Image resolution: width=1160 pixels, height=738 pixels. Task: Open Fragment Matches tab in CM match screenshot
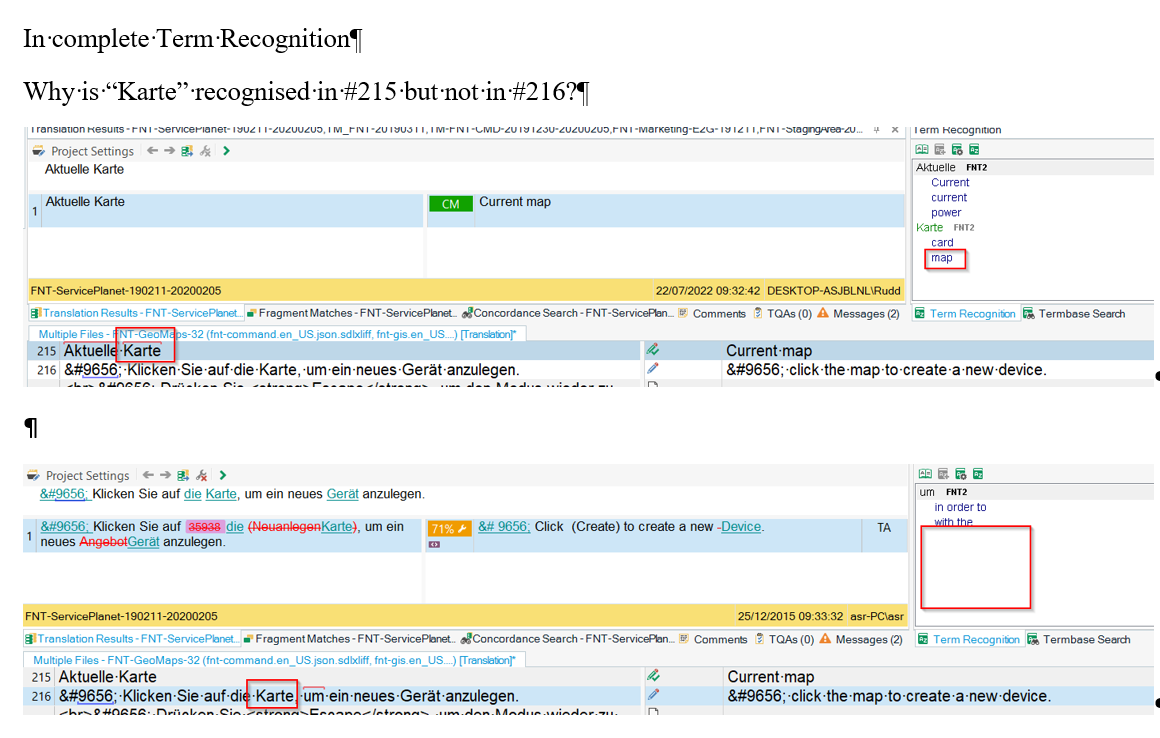click(x=352, y=314)
